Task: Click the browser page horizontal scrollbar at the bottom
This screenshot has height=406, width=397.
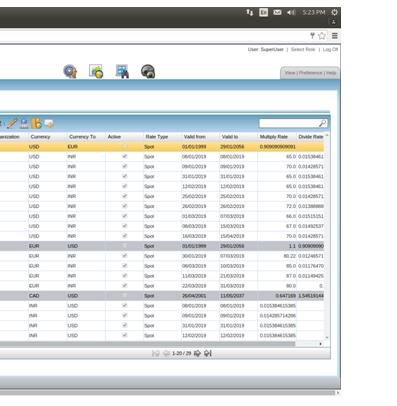Action: click(167, 393)
